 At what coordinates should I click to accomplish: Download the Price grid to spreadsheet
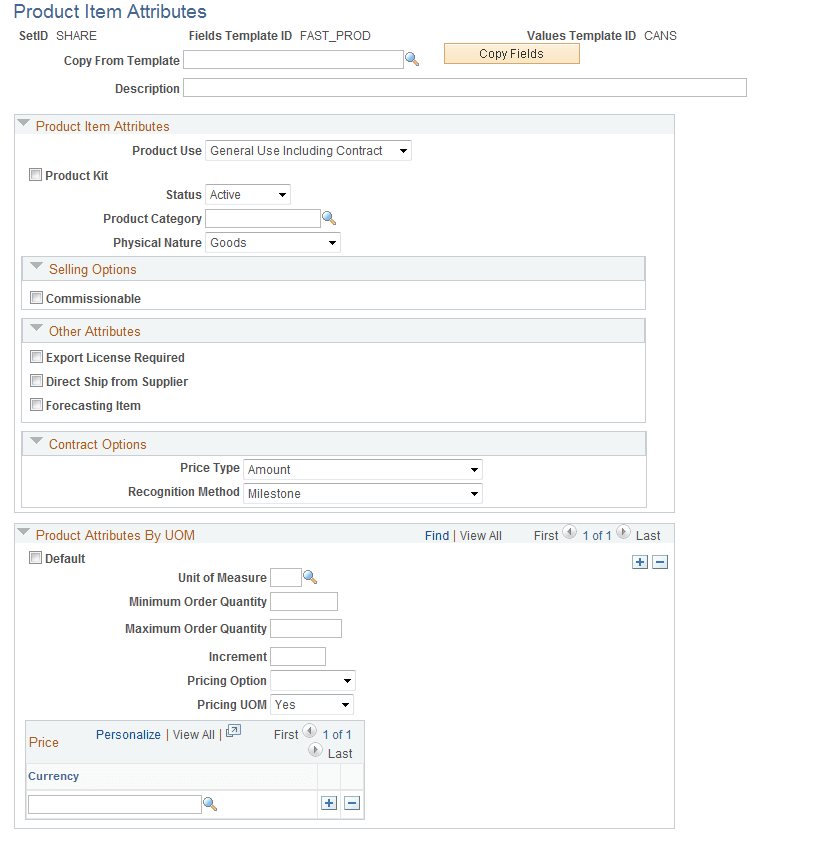[x=233, y=732]
